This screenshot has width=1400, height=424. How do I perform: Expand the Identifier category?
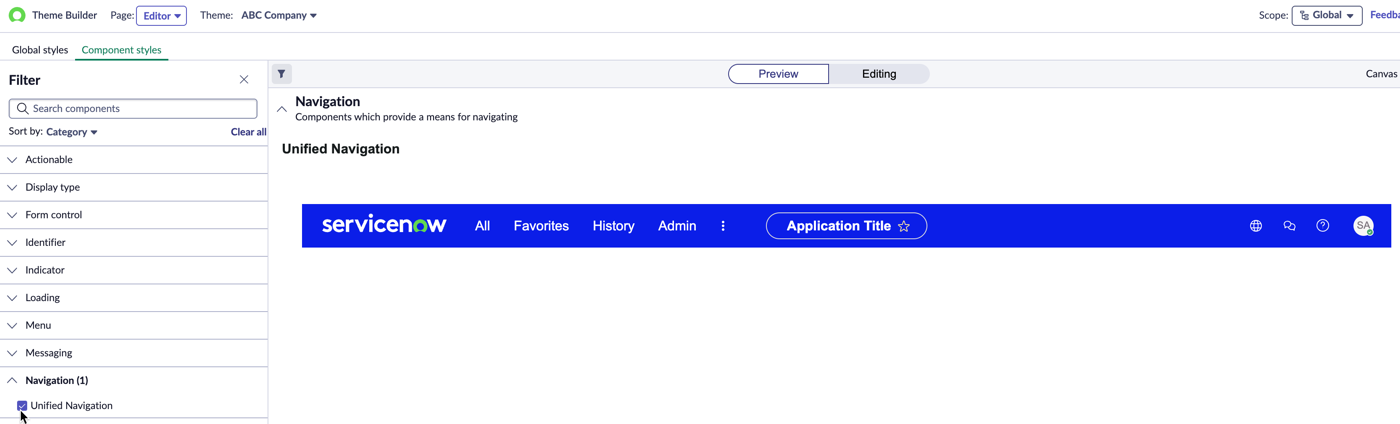coord(134,242)
